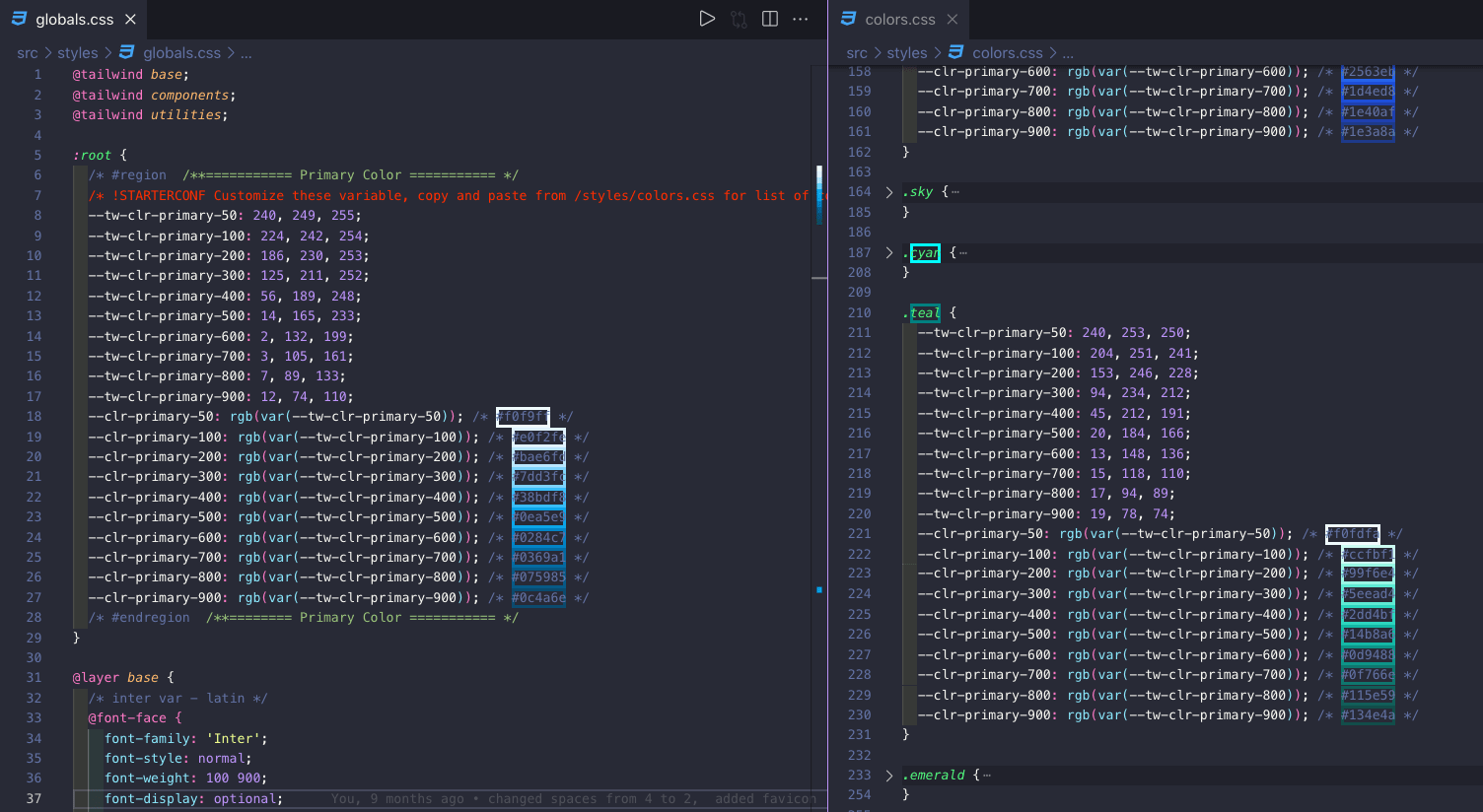Switch to the globals.css tab
Image resolution: width=1483 pixels, height=812 pixels.
pyautogui.click(x=74, y=20)
